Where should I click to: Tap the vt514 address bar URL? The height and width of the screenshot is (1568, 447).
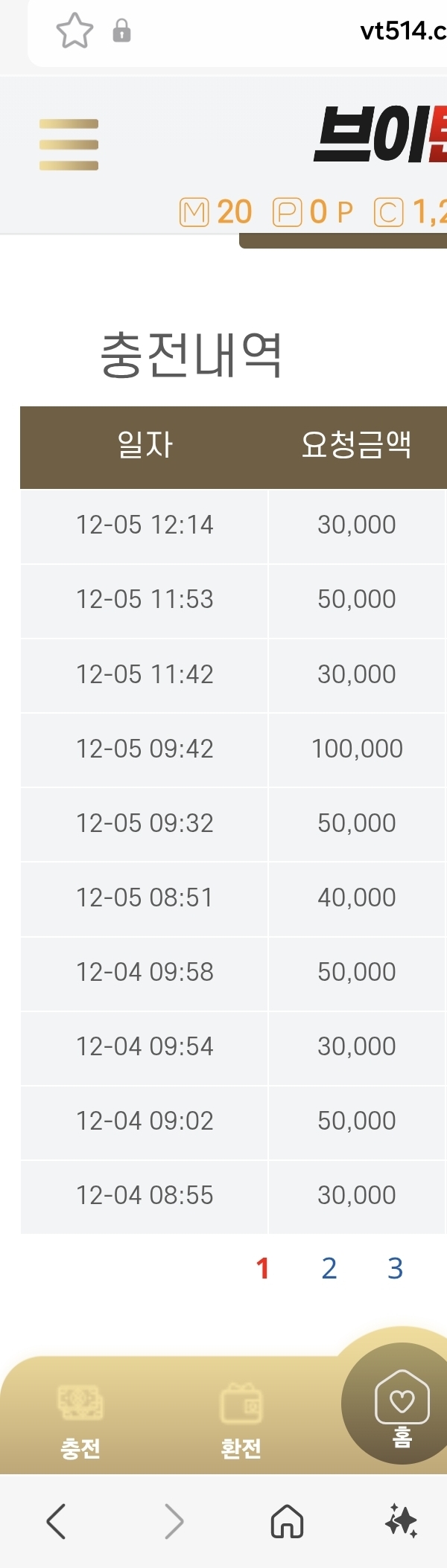[402, 31]
